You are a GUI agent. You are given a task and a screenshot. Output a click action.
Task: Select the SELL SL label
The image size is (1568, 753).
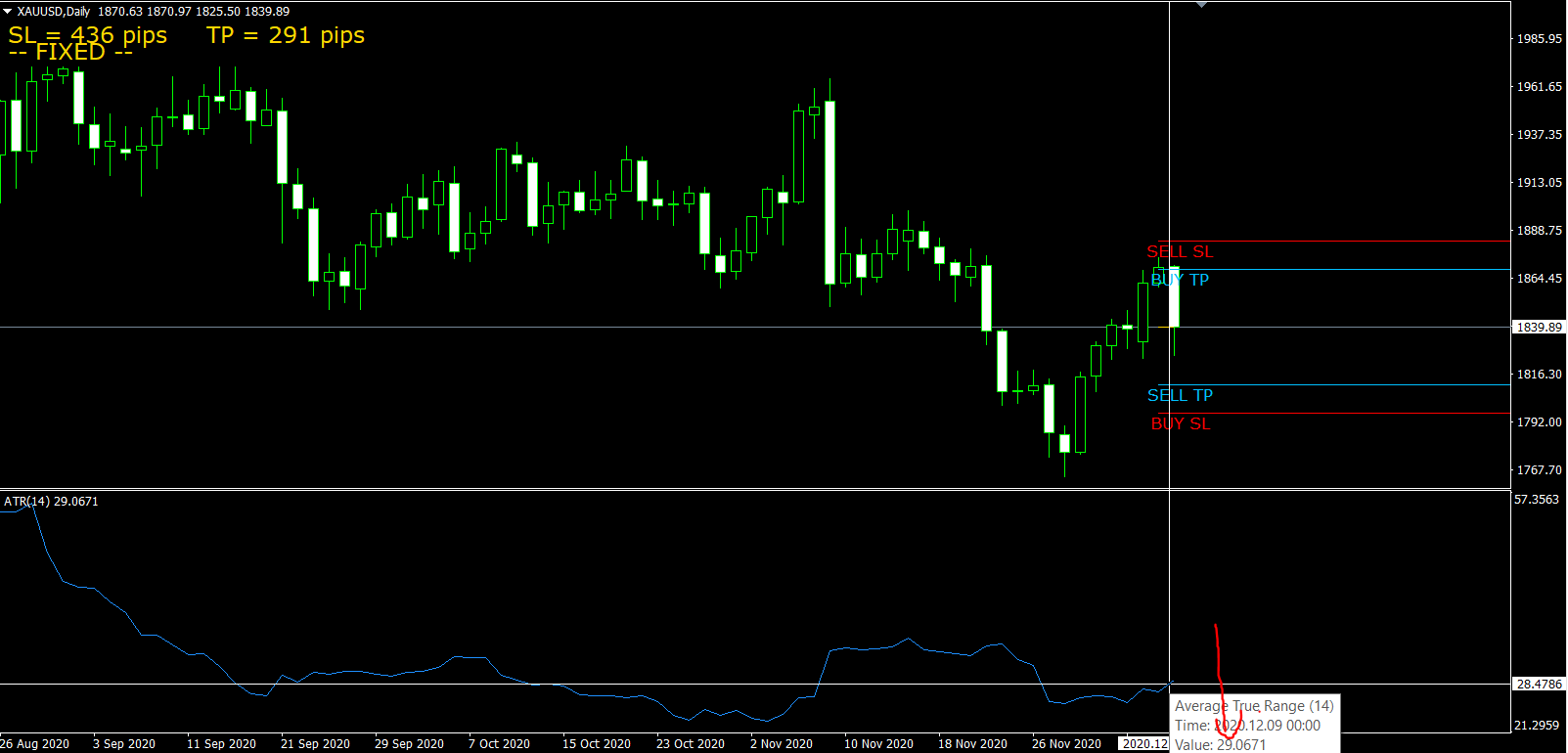point(1180,252)
